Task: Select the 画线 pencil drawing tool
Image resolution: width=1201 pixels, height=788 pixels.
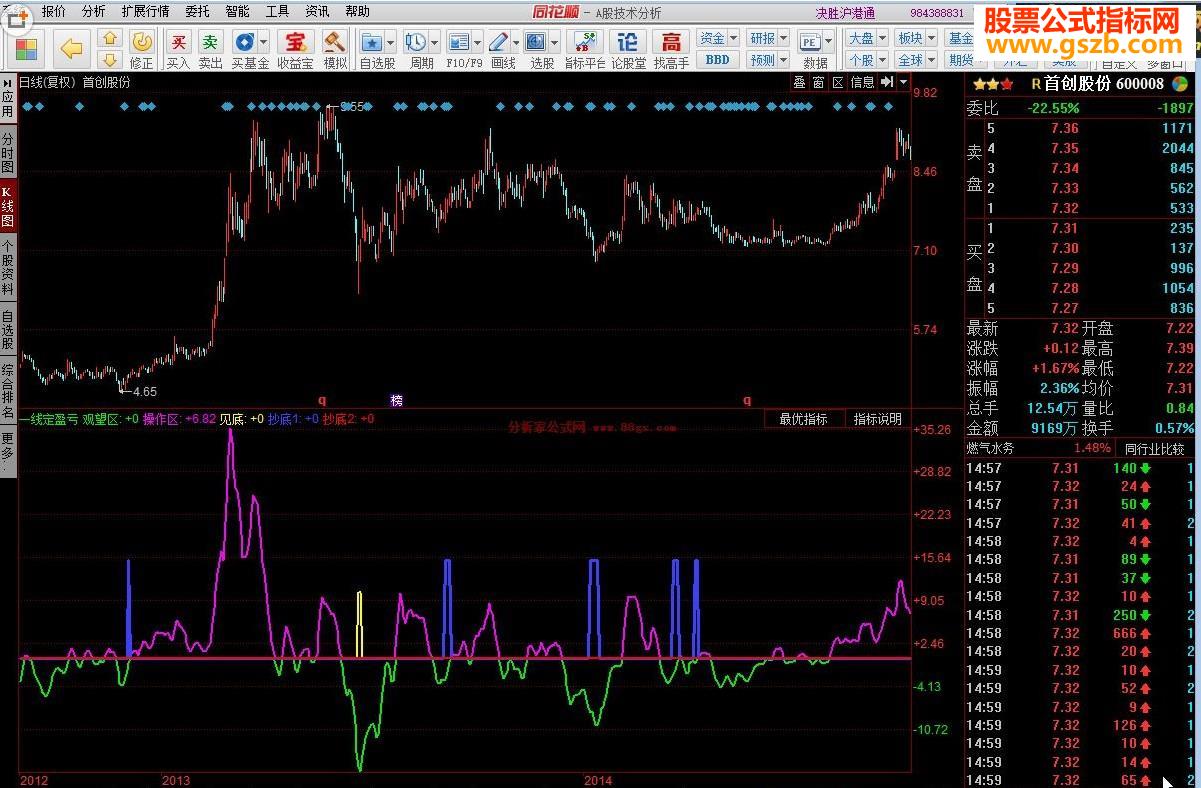Action: click(x=498, y=42)
